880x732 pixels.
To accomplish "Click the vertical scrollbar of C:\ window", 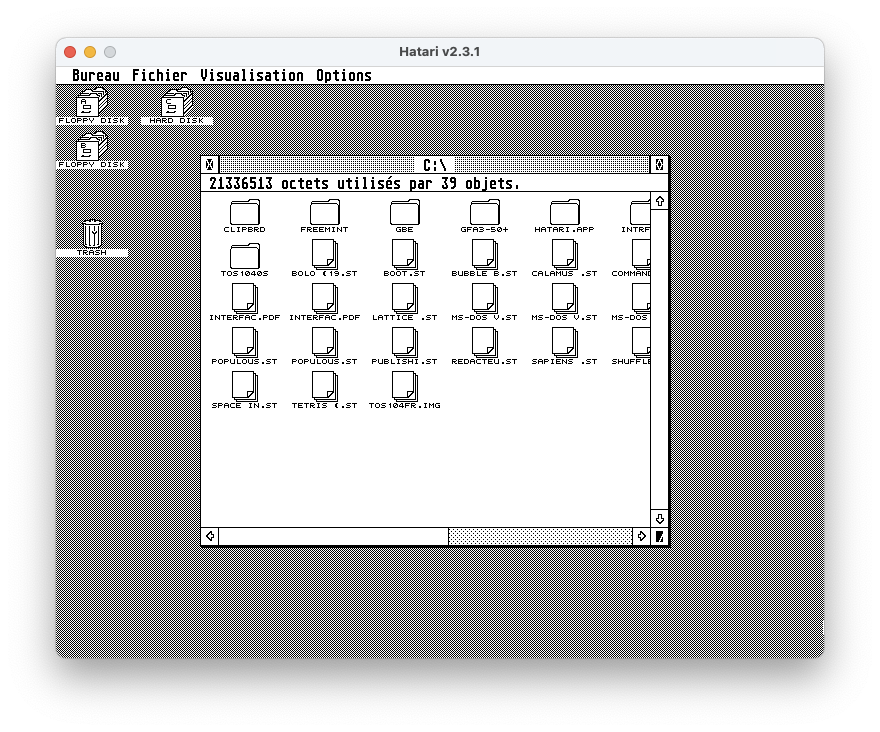I will click(659, 360).
